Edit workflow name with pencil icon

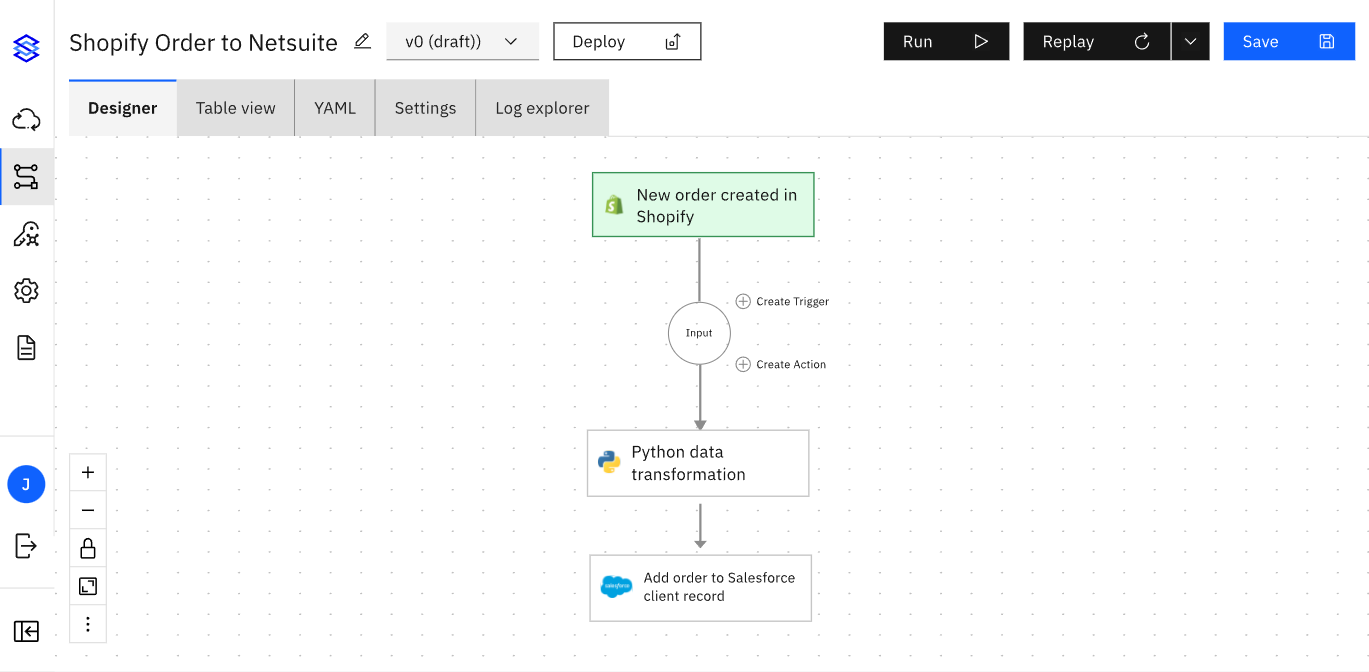pos(362,42)
